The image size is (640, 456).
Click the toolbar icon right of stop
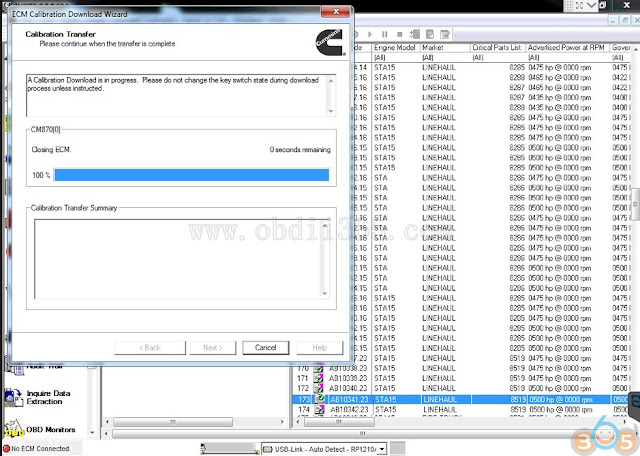415,35
